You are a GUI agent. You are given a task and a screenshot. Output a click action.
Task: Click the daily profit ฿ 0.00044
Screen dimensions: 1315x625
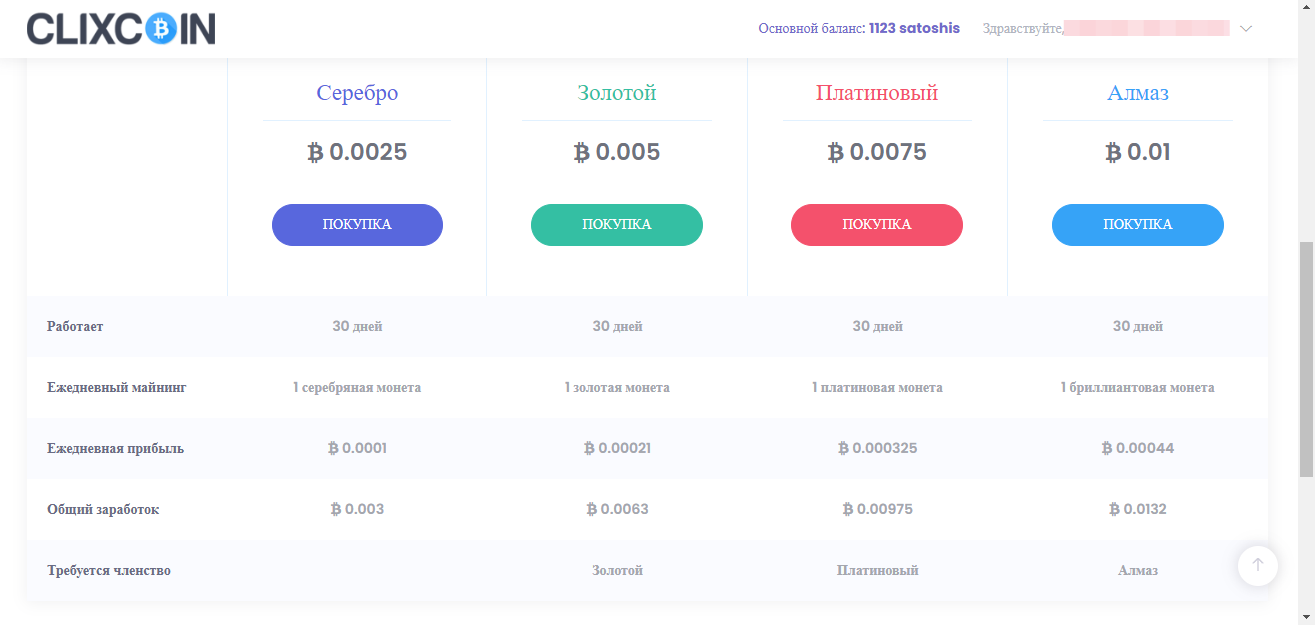1138,449
